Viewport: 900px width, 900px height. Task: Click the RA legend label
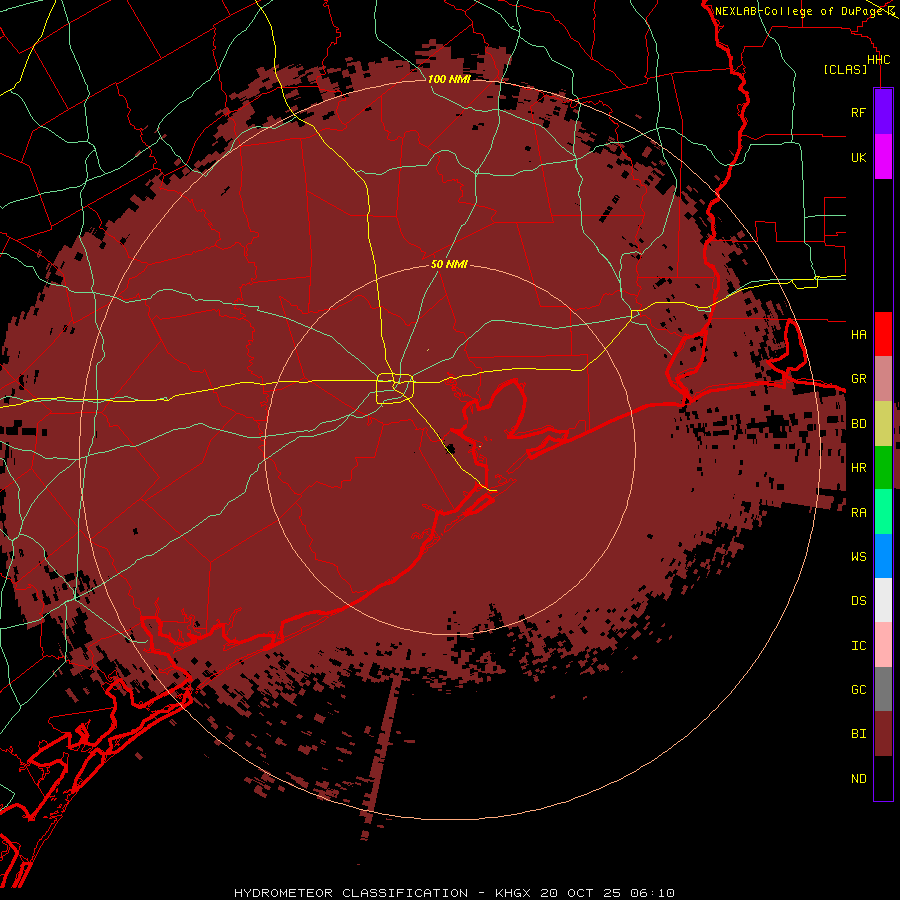pos(858,513)
